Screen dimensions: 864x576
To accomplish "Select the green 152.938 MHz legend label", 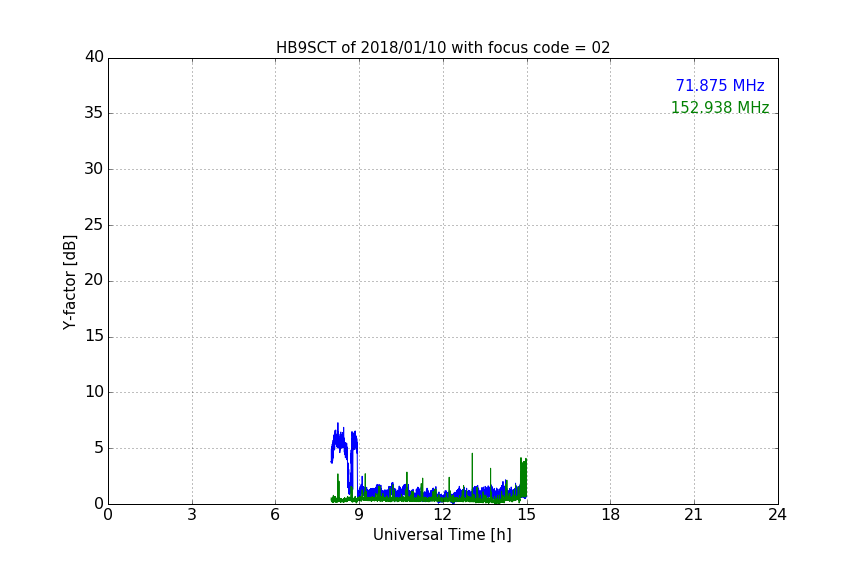I will click(720, 107).
